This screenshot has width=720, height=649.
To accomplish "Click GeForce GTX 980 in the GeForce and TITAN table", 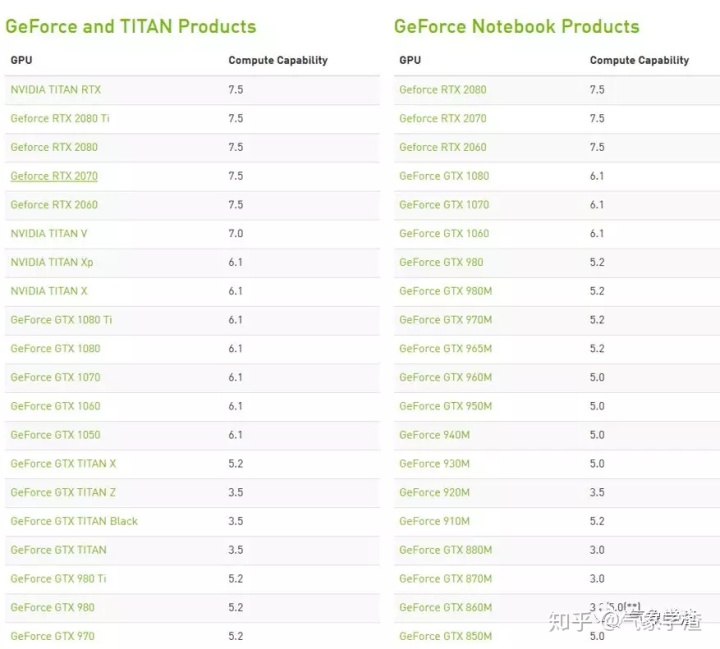I will point(52,608).
